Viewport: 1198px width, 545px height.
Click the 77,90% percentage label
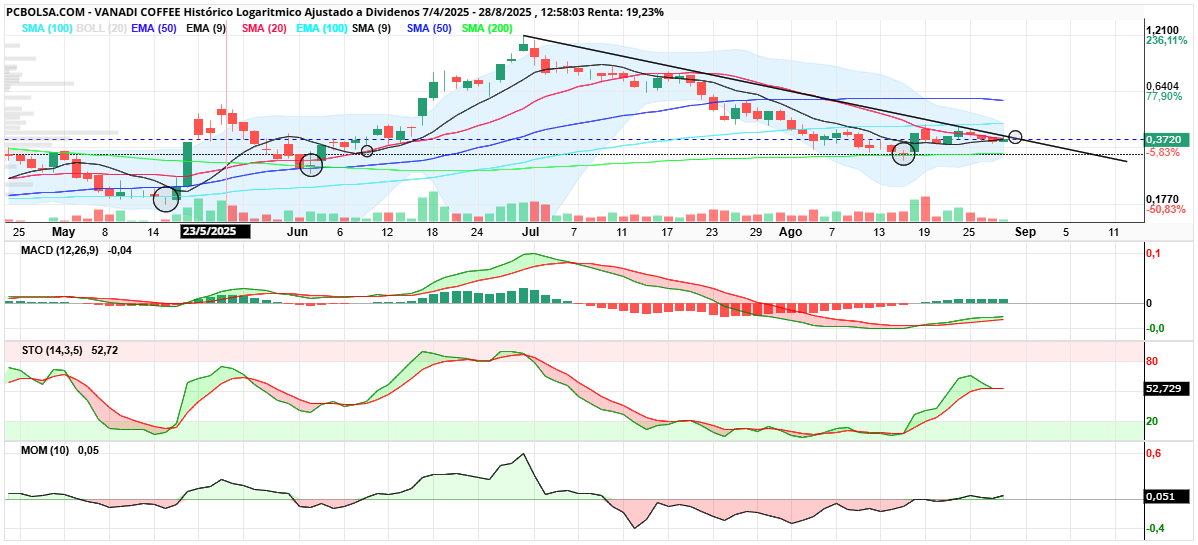click(1164, 97)
